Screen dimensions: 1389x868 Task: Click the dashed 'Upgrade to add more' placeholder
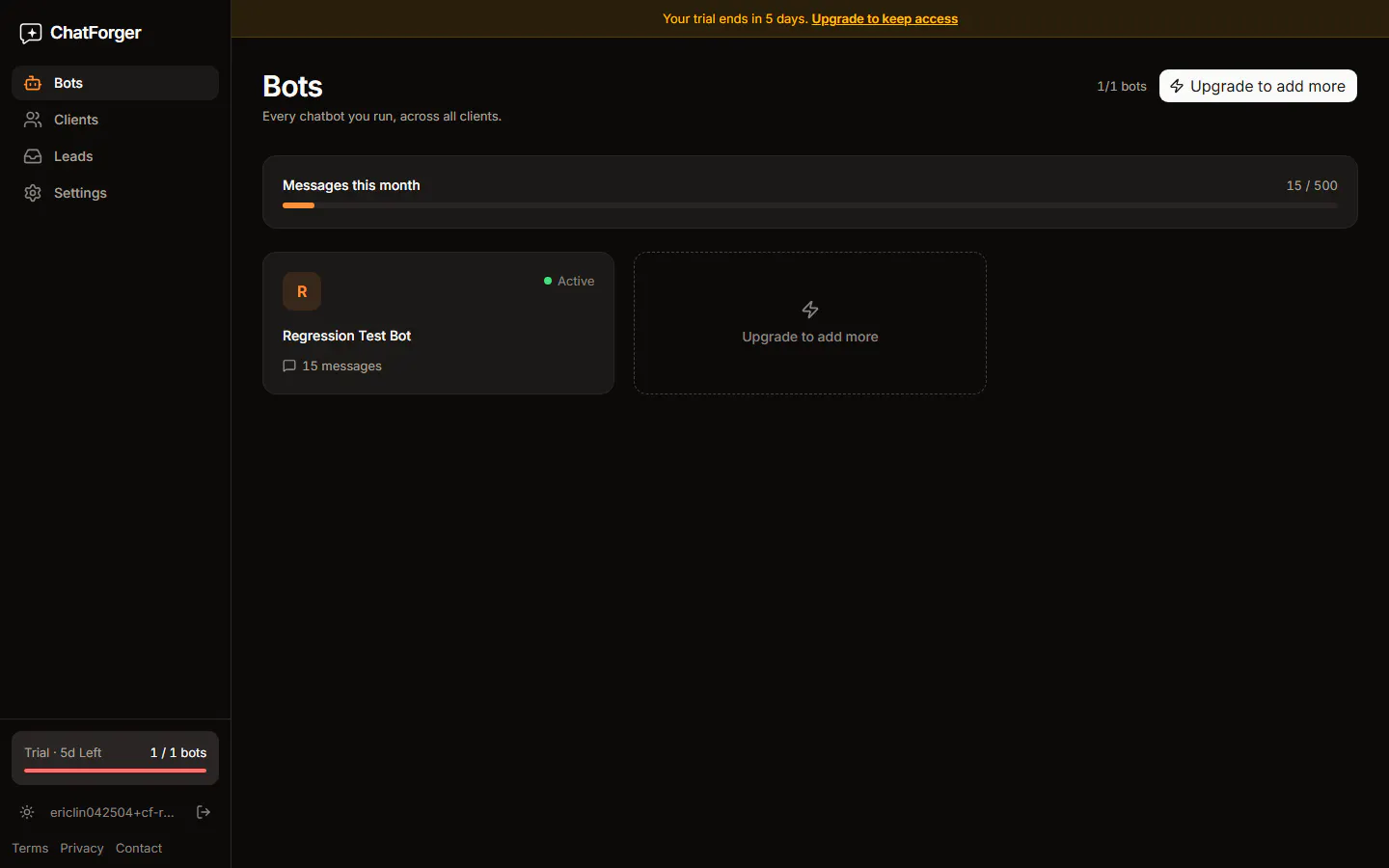point(809,323)
